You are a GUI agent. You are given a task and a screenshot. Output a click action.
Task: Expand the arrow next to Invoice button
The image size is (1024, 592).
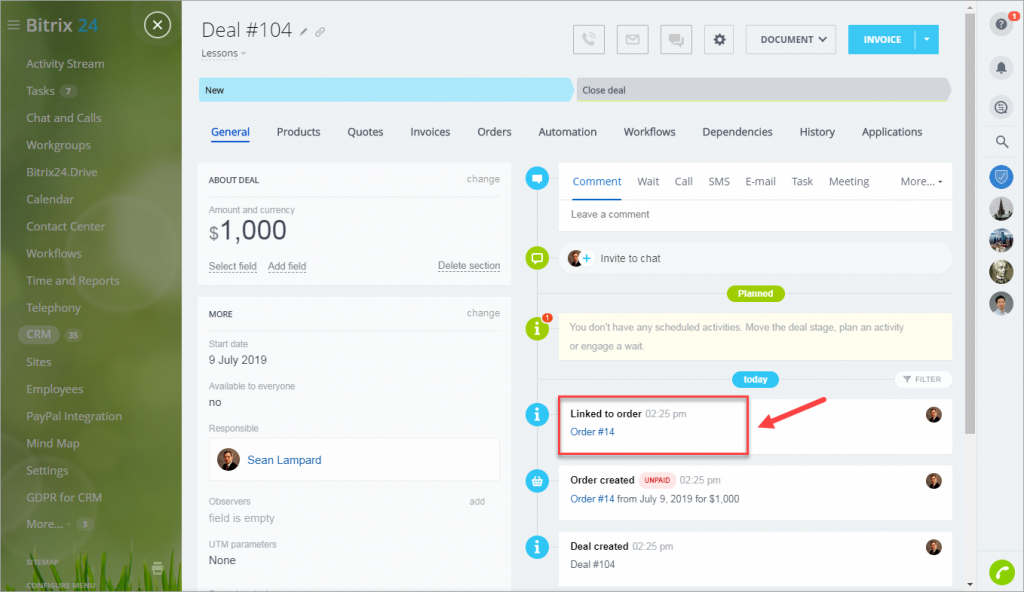(927, 40)
